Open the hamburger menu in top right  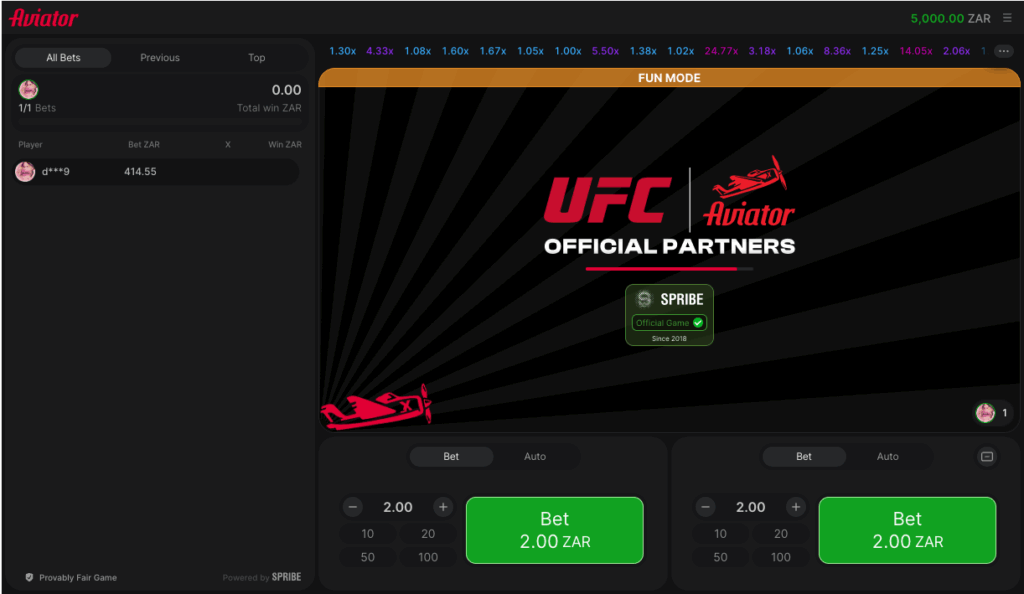click(x=1007, y=18)
